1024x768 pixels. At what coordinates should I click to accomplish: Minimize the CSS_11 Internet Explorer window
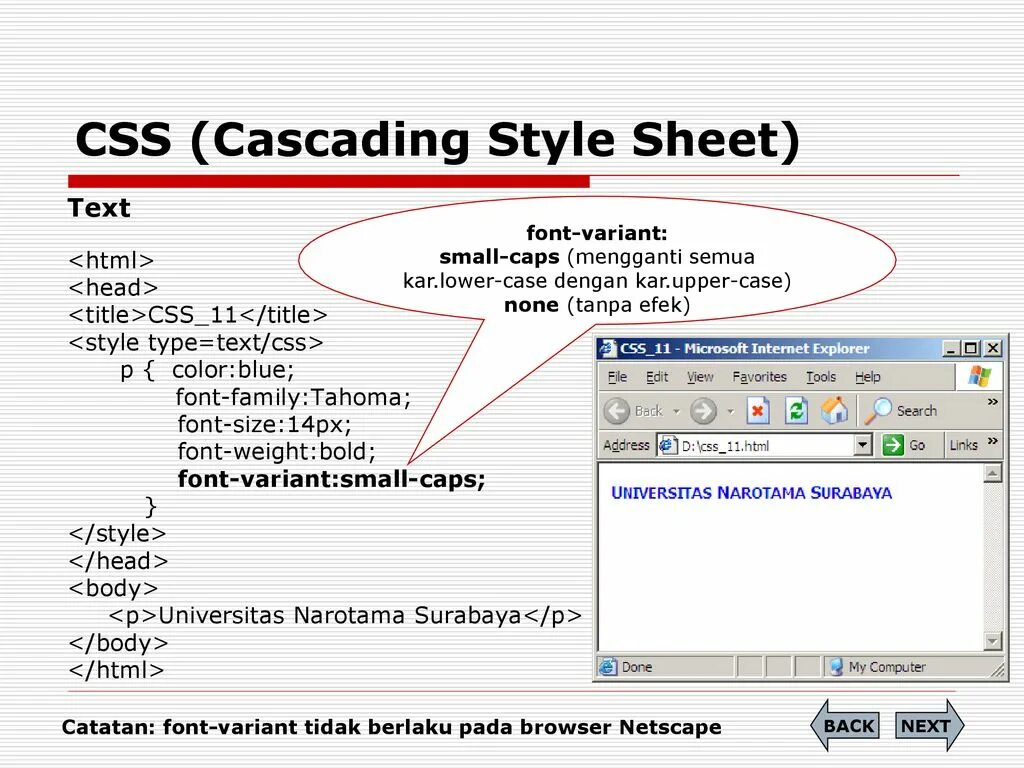coord(951,349)
